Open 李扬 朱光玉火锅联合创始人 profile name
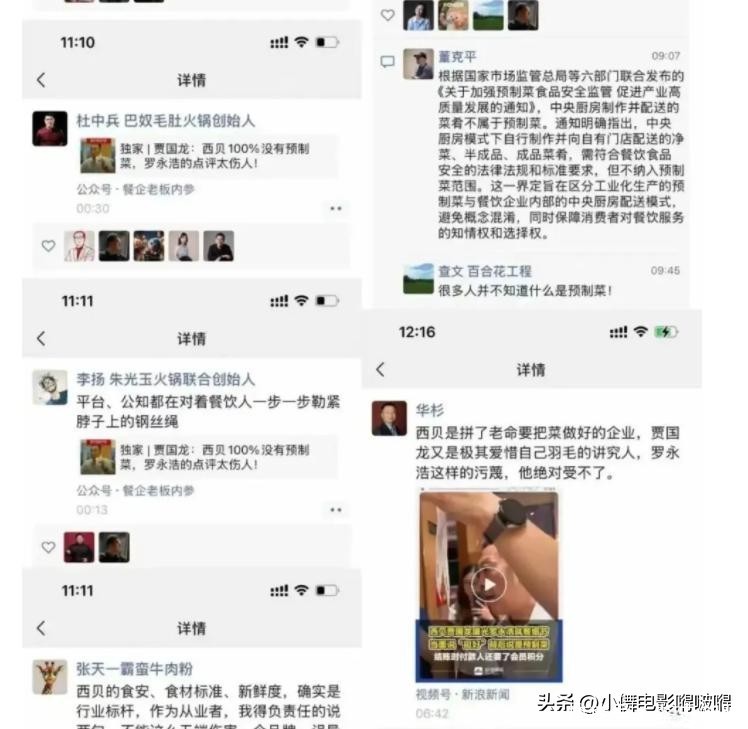The width and height of the screenshot is (748, 729). [166, 379]
